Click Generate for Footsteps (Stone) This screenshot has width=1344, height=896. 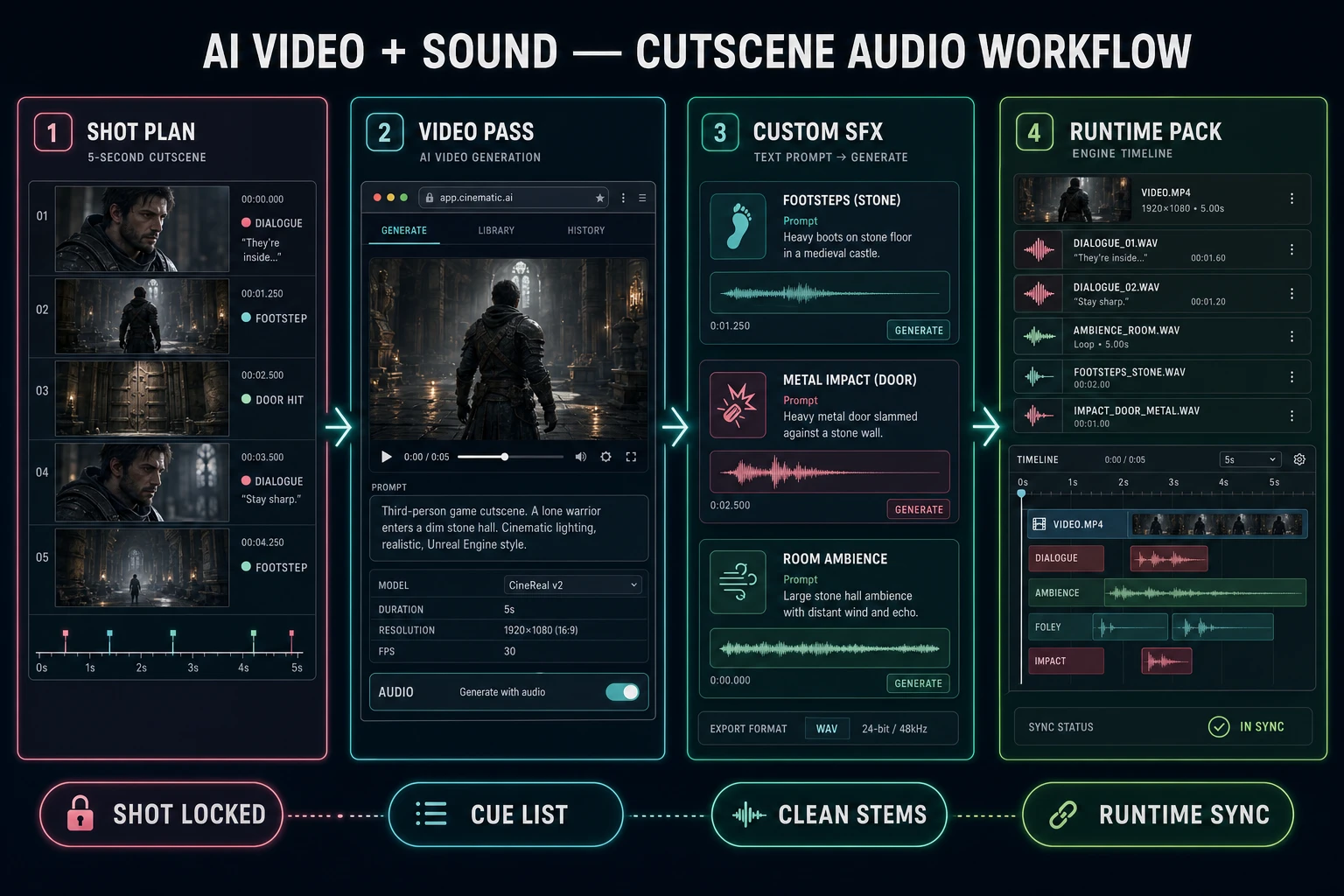pyautogui.click(x=919, y=331)
